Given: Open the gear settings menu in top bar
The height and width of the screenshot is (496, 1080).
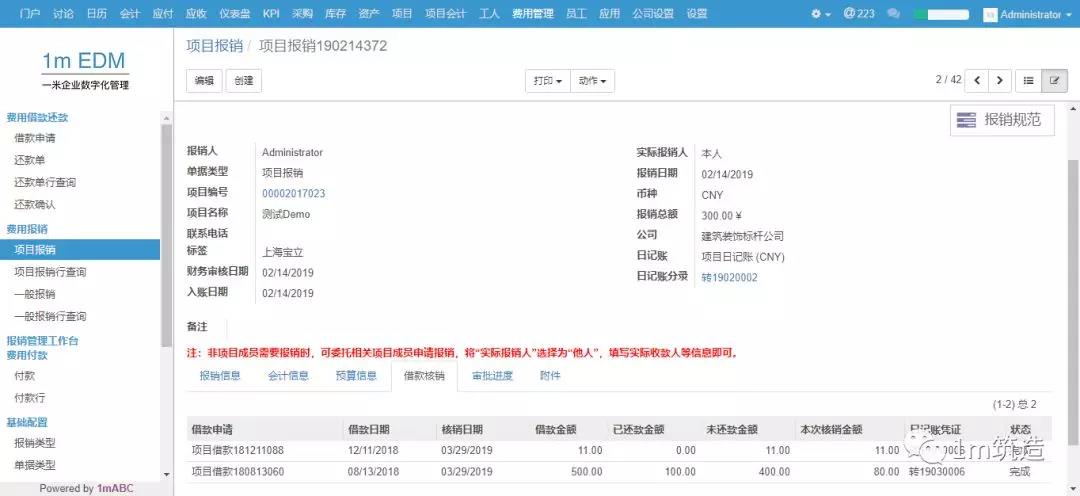Looking at the screenshot, I should click(821, 14).
